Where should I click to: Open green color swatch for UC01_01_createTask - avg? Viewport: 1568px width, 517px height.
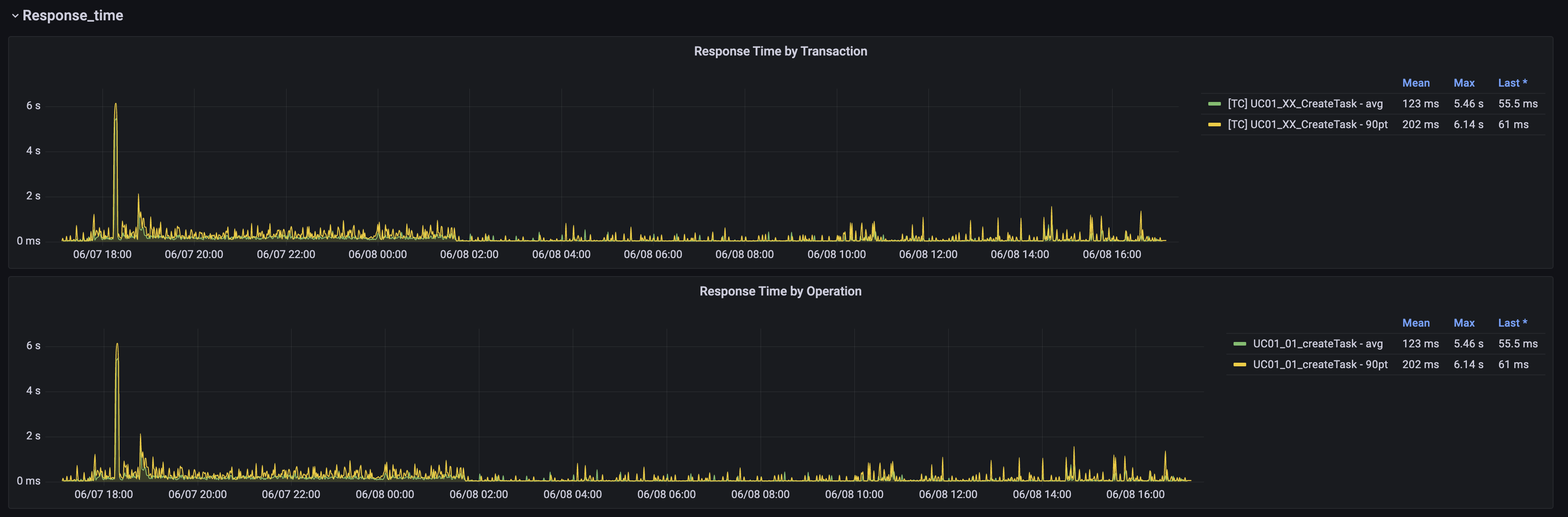click(x=1240, y=344)
